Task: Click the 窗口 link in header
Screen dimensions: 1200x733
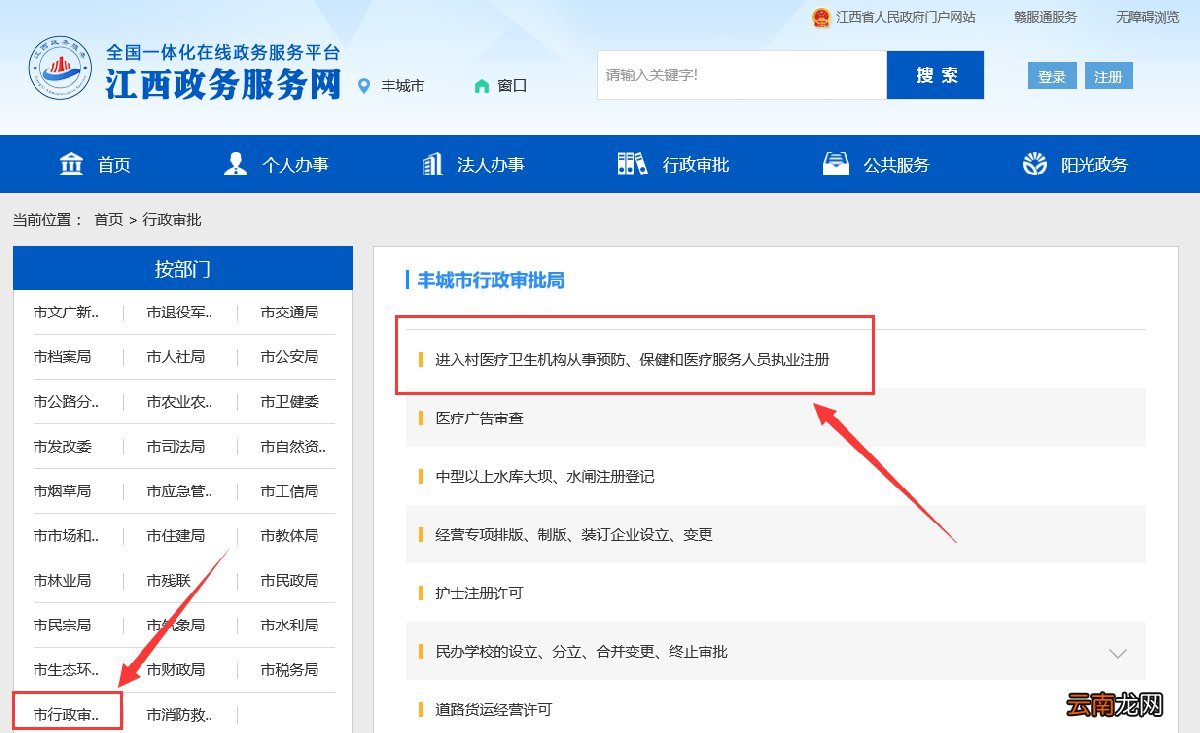Action: point(512,86)
